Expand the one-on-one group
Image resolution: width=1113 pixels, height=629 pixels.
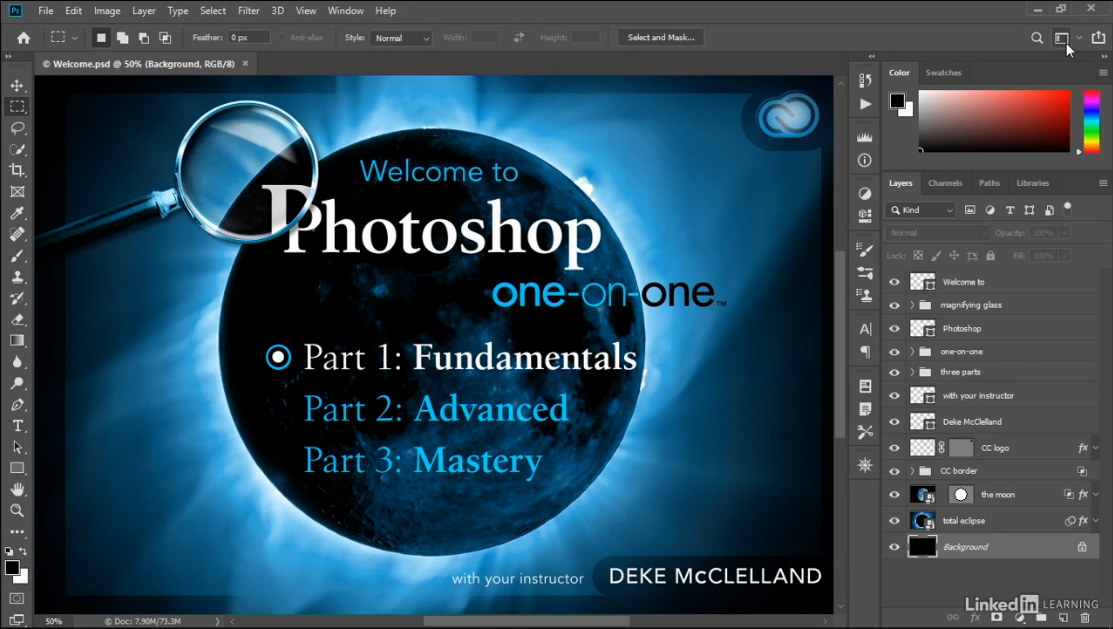click(x=912, y=351)
